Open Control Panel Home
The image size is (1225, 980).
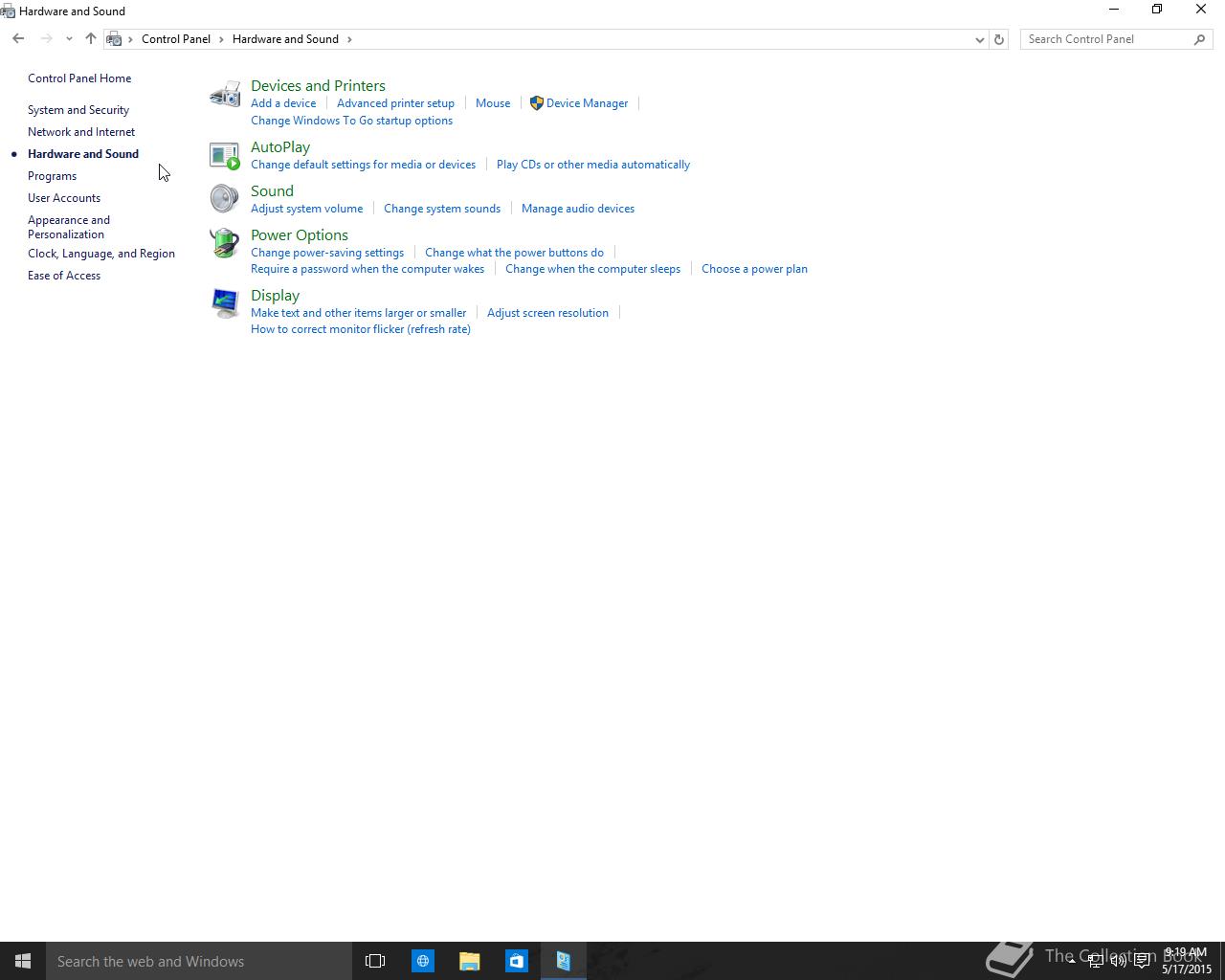[79, 78]
